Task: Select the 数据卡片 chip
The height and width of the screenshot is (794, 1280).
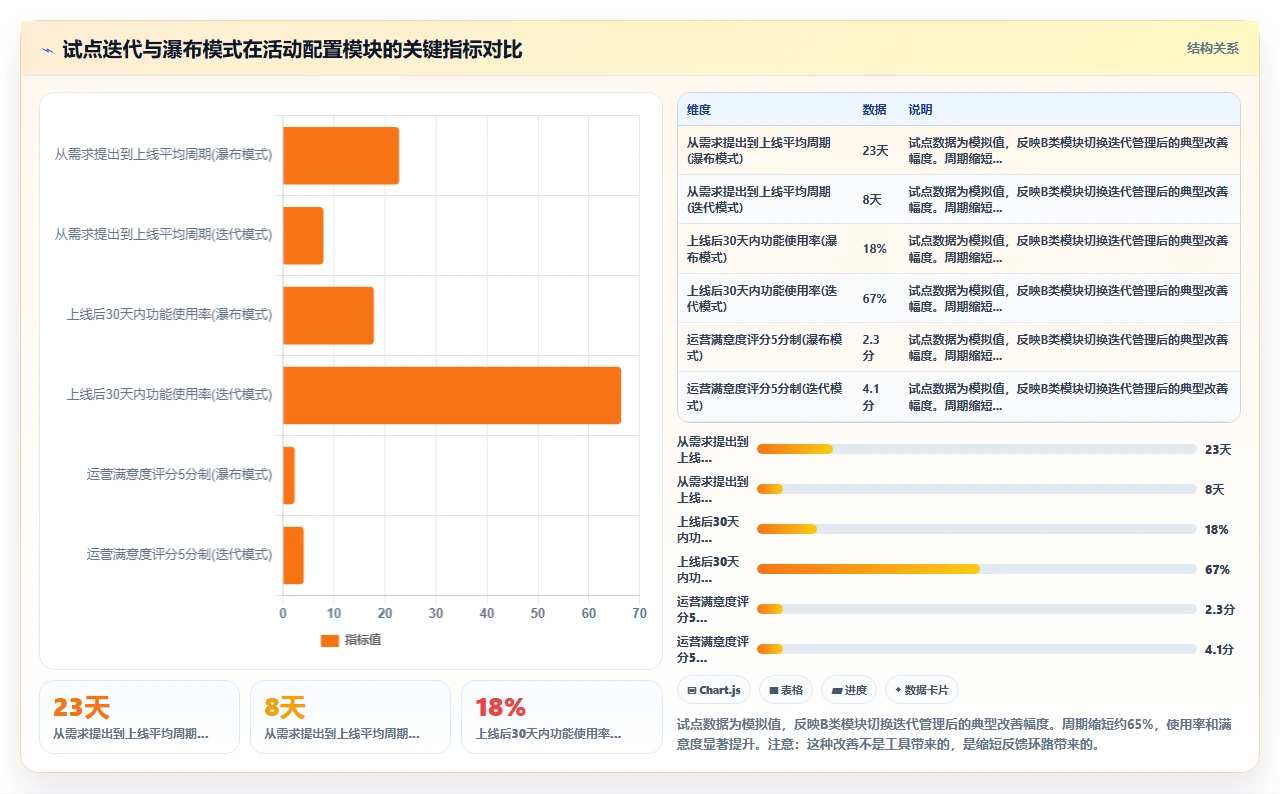Action: (x=922, y=690)
